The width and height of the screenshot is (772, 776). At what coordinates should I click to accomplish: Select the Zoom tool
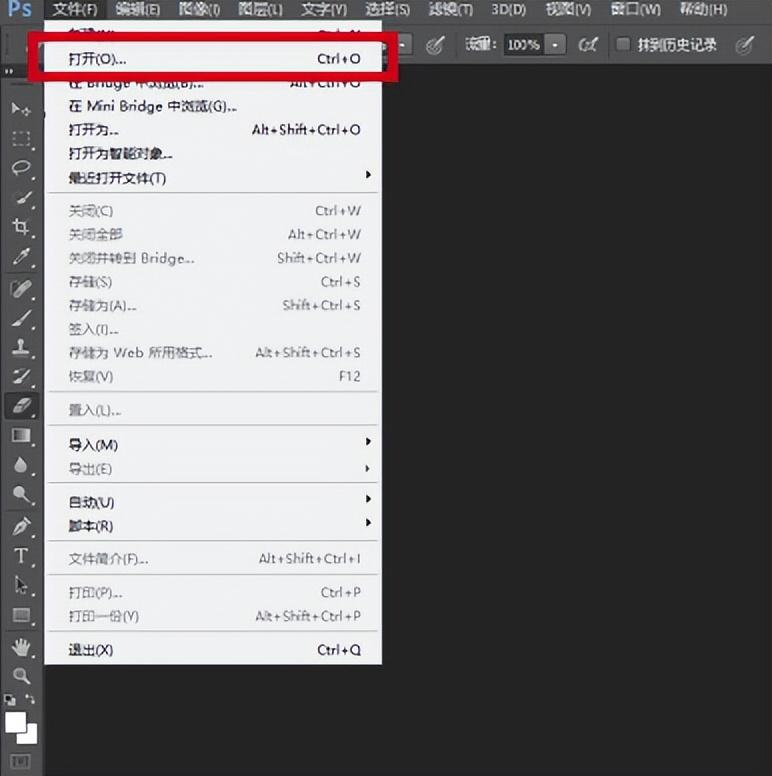point(21,676)
